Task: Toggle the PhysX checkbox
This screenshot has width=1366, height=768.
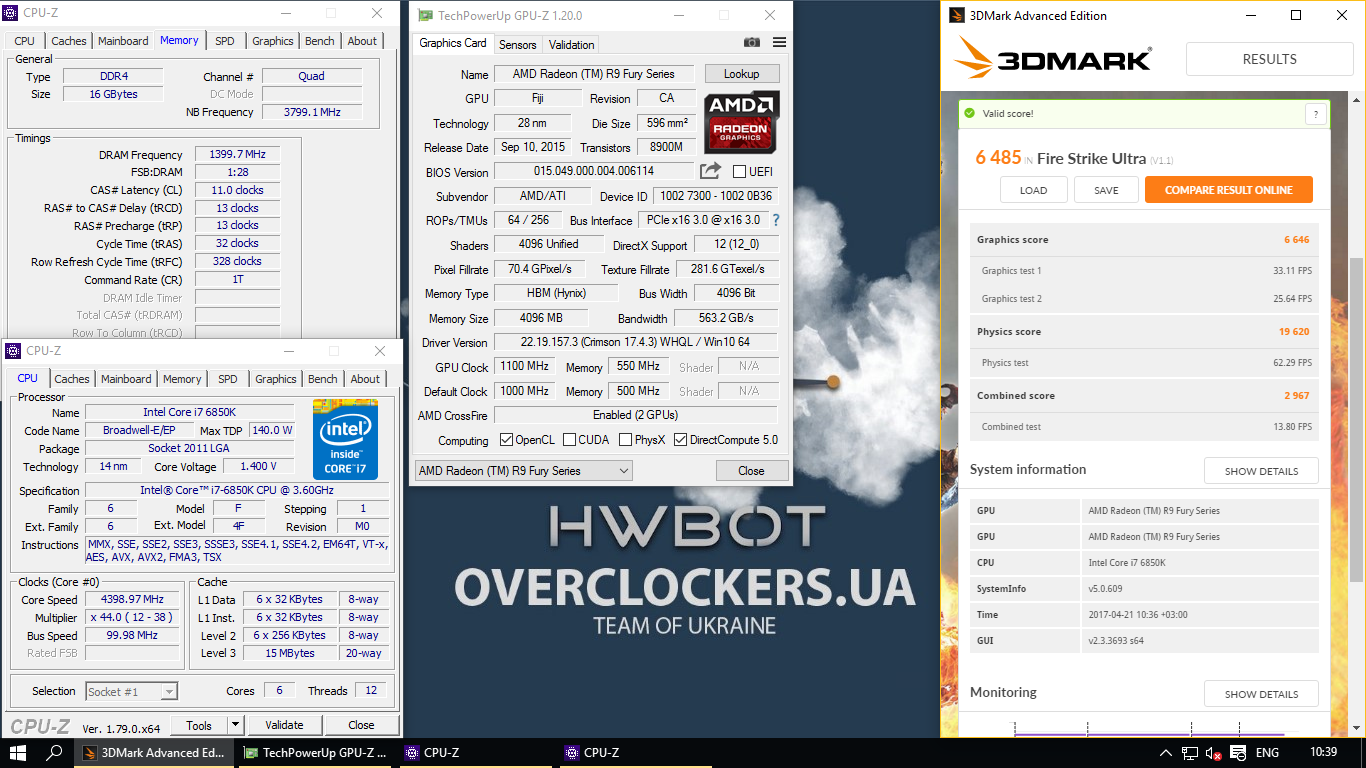Action: coord(625,440)
